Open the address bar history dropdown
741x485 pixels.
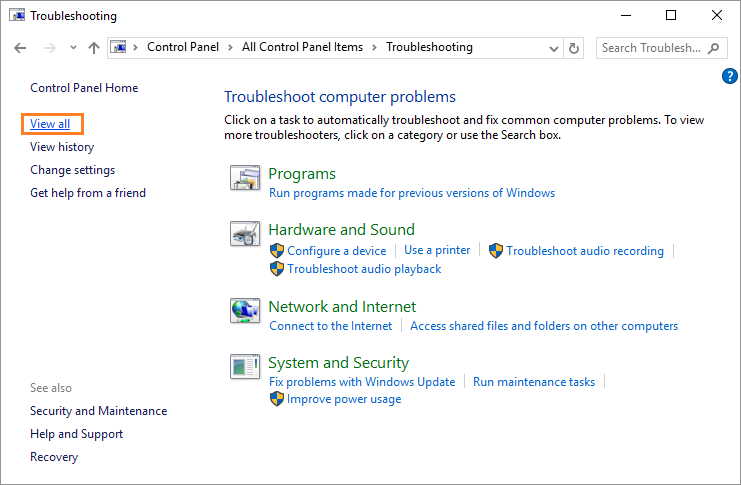point(554,48)
